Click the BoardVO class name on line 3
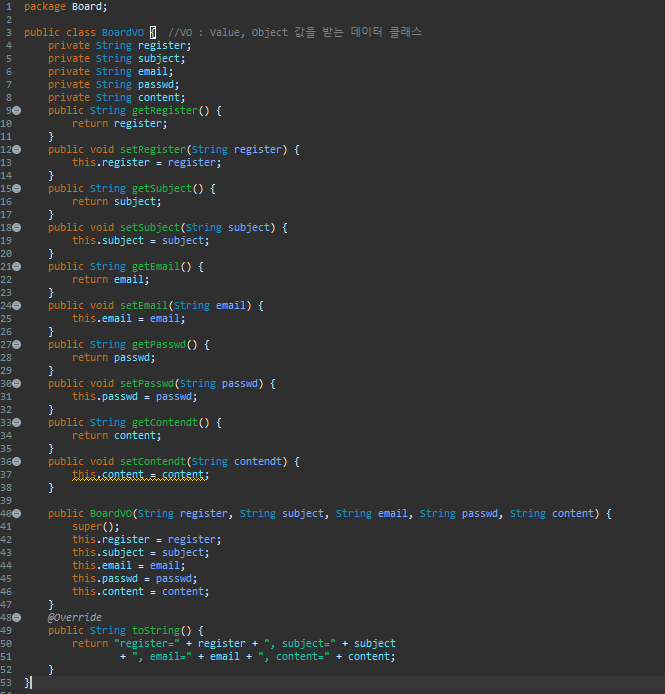665x694 pixels. [x=123, y=33]
